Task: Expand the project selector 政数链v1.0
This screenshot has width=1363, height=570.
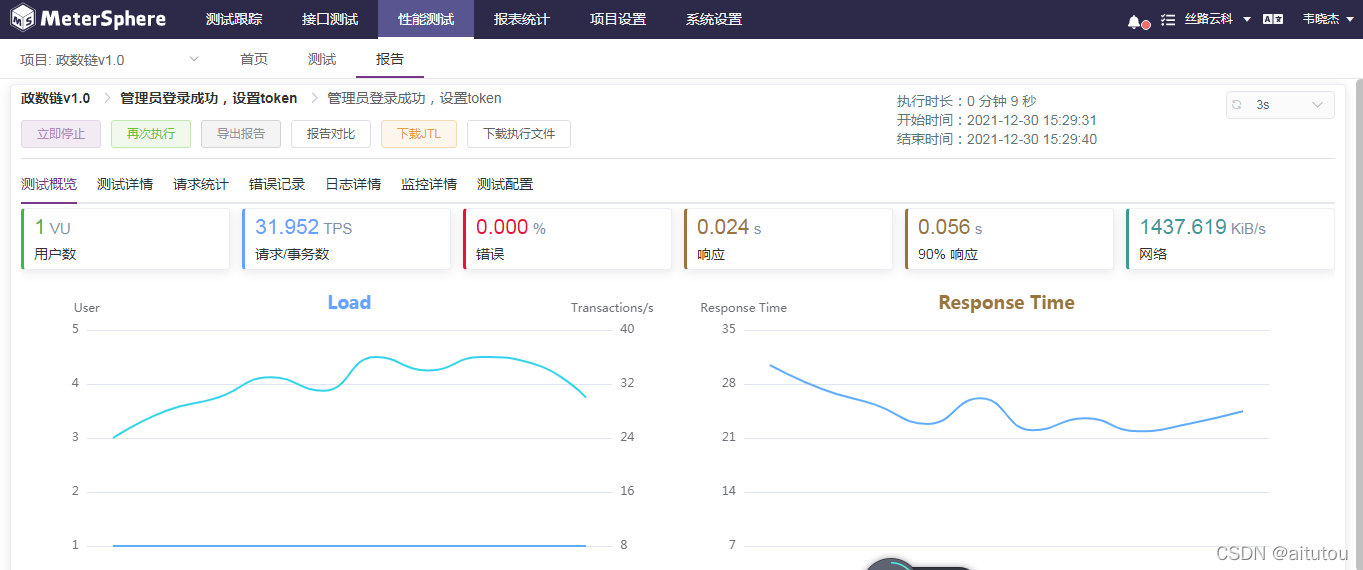Action: pyautogui.click(x=110, y=59)
